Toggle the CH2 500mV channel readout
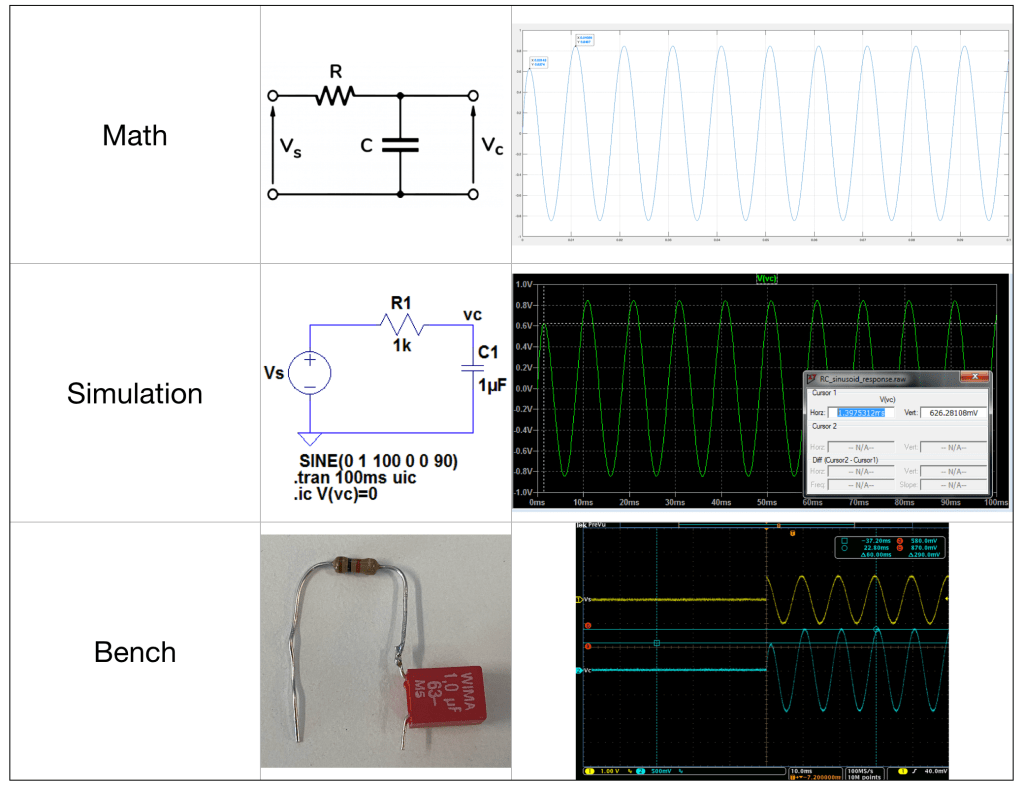Image resolution: width=1023 pixels, height=792 pixels. tap(654, 771)
